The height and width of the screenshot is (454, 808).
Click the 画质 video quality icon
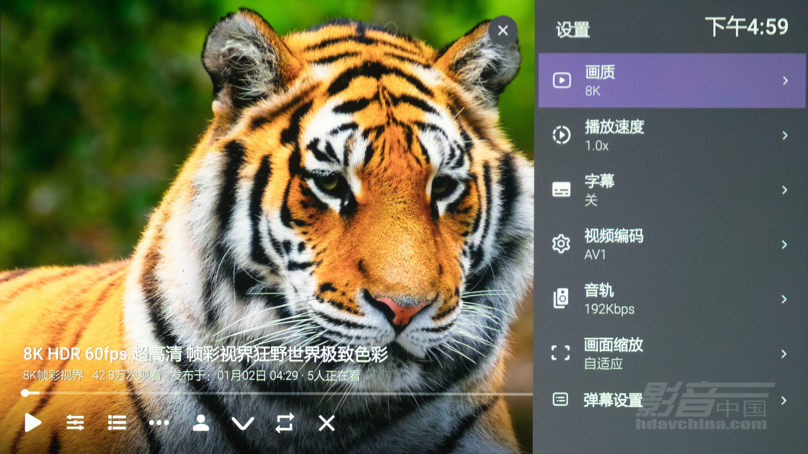tap(562, 80)
